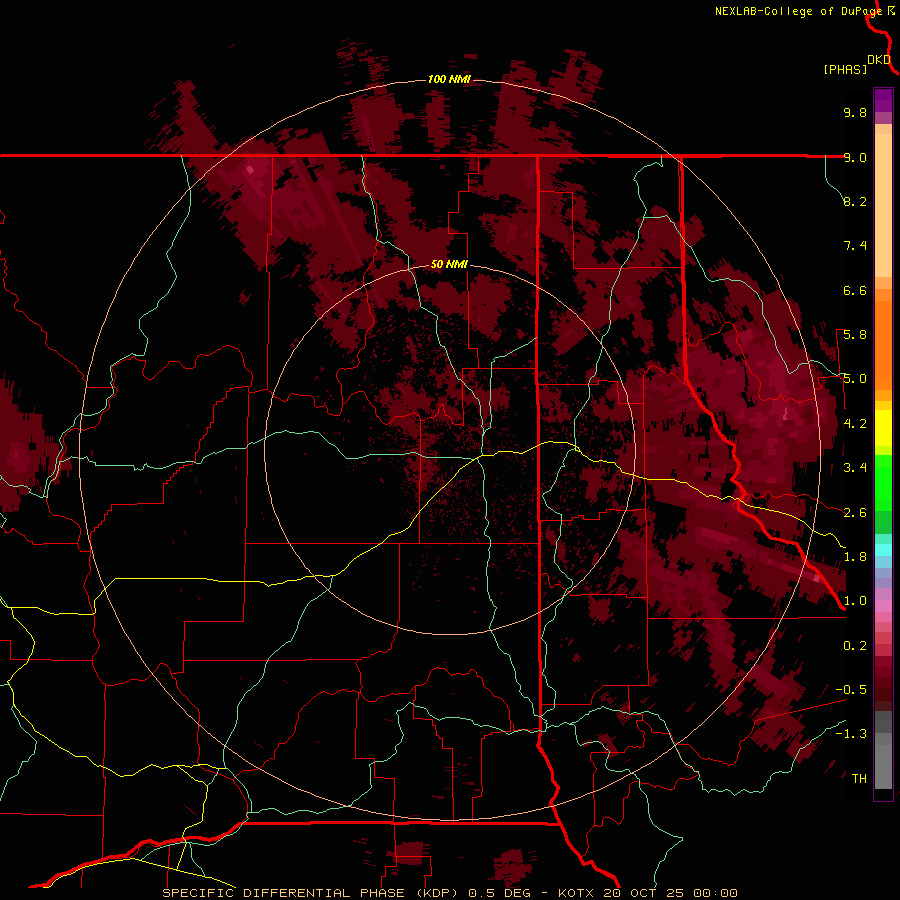900x900 pixels.
Task: Select the 4.2 value on the color scale
Action: pyautogui.click(x=855, y=424)
